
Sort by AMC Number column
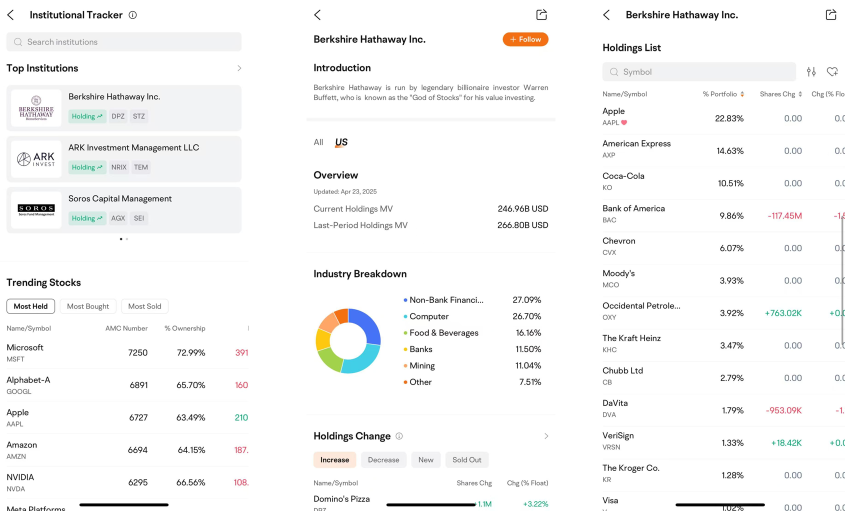point(126,328)
